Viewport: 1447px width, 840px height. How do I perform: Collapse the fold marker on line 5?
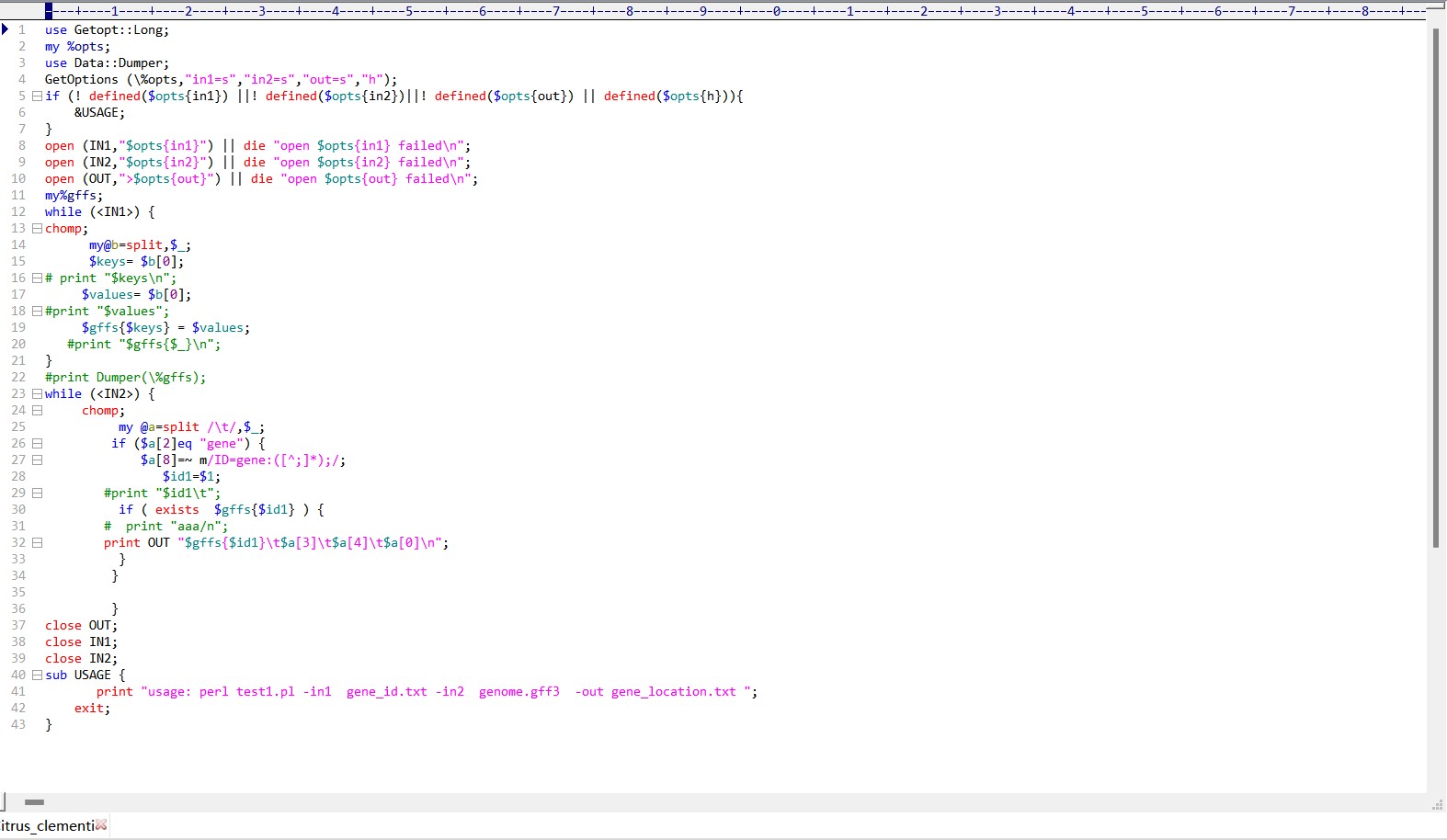coord(37,96)
